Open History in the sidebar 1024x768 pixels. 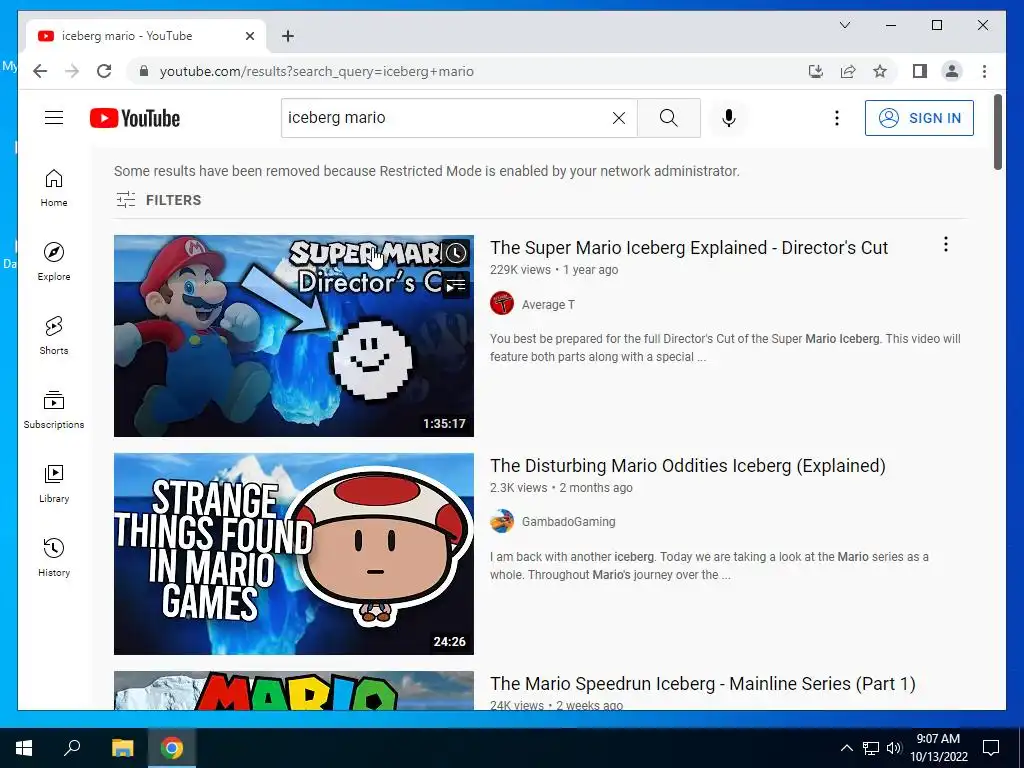(54, 557)
